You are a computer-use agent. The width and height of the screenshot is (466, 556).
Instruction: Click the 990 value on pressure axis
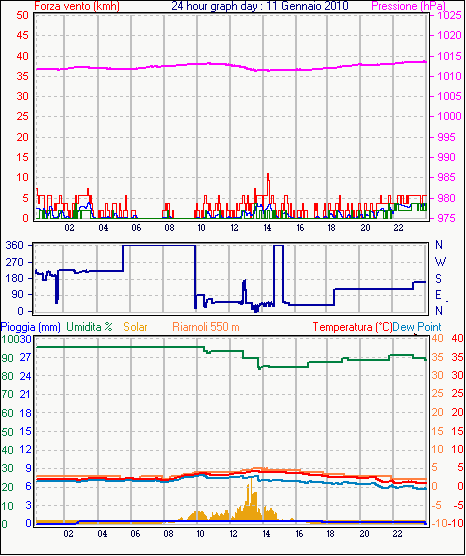click(x=446, y=157)
